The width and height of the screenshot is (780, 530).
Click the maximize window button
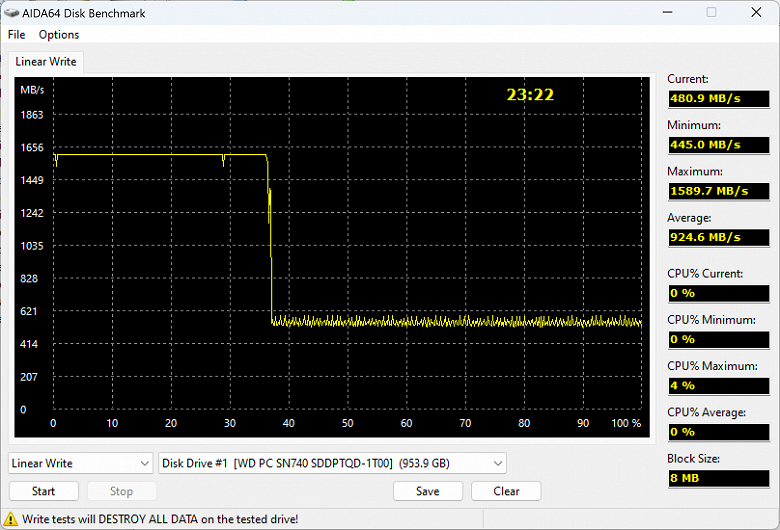click(711, 12)
